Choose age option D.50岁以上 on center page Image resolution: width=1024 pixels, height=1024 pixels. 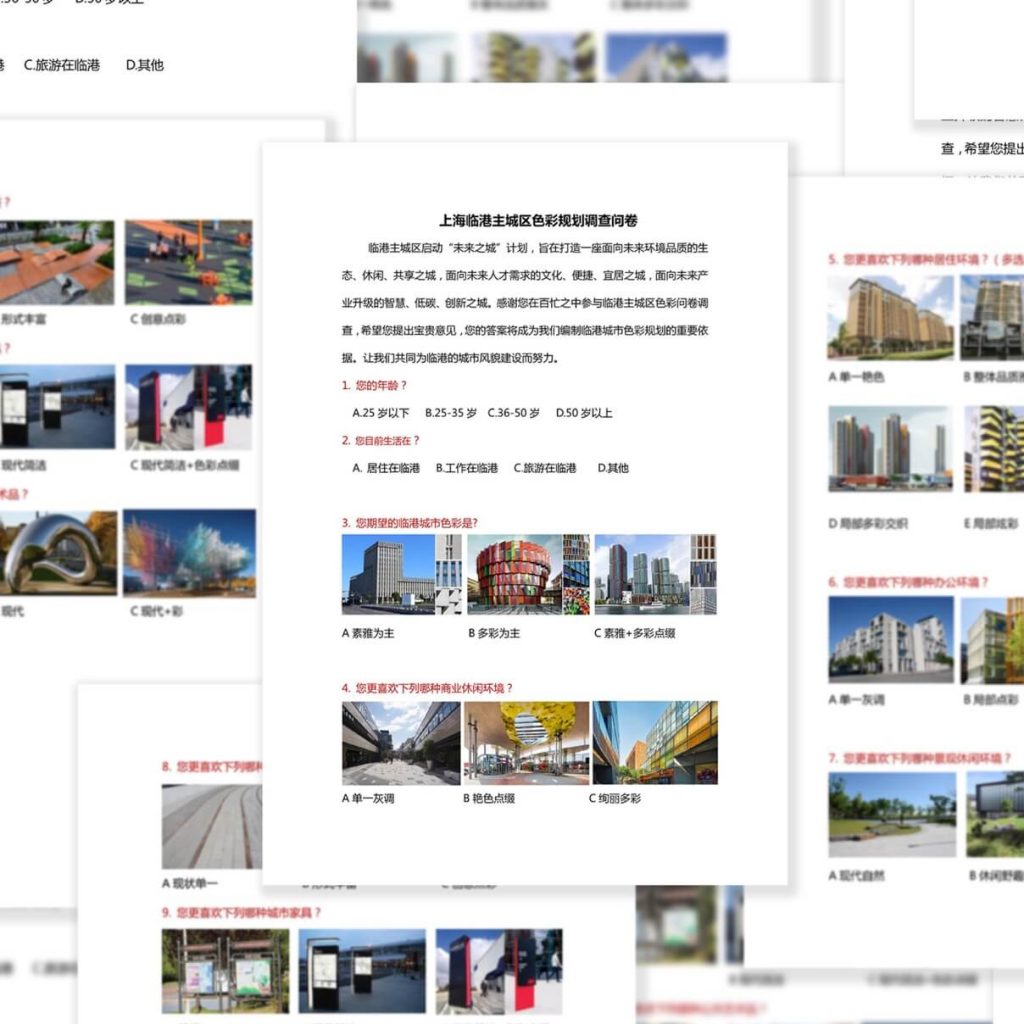[584, 413]
